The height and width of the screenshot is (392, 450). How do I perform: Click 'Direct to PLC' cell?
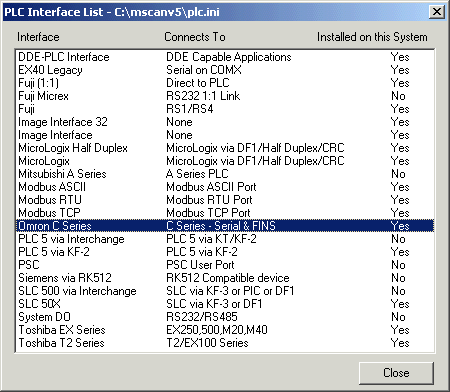pyautogui.click(x=198, y=83)
